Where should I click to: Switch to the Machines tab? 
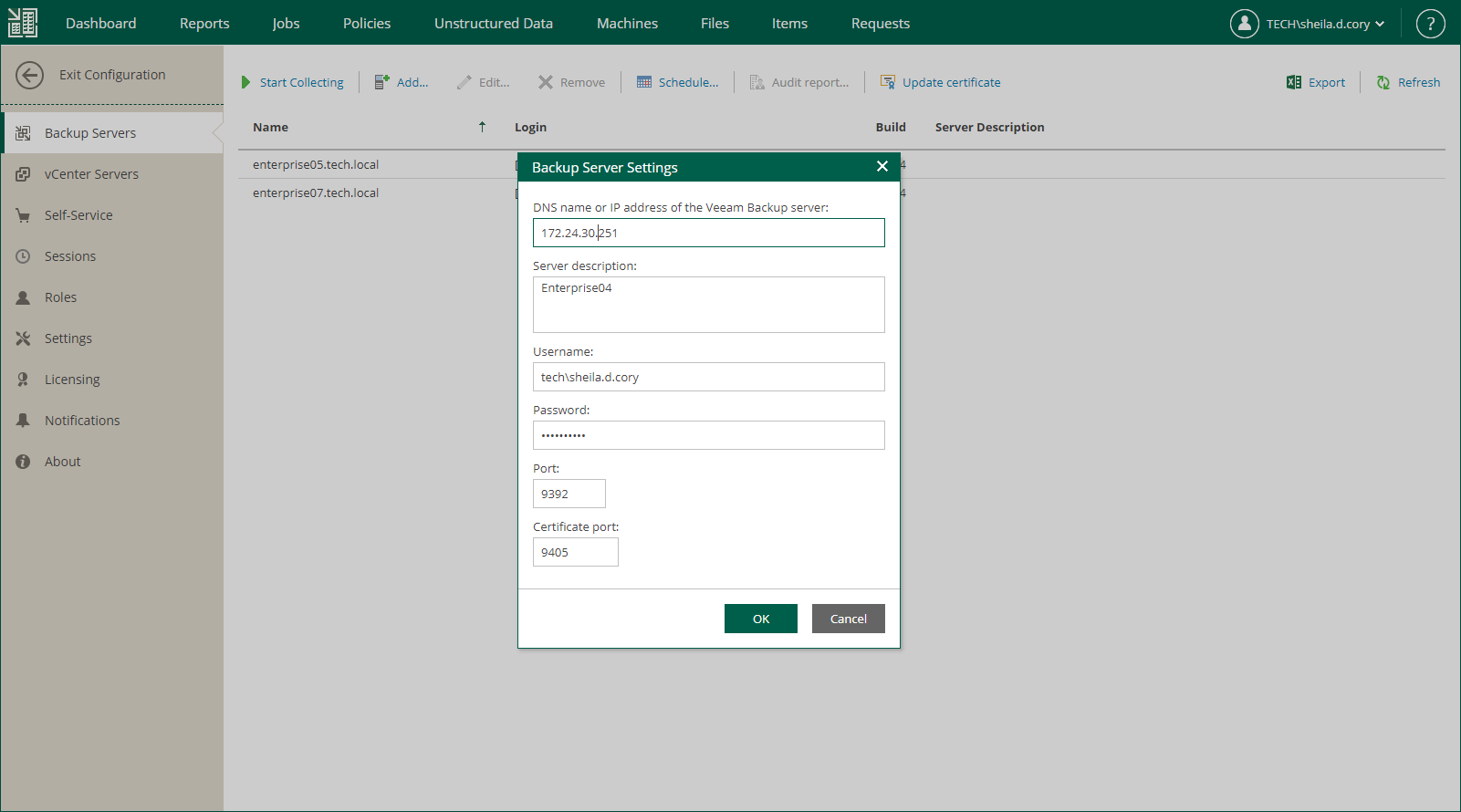pyautogui.click(x=627, y=24)
